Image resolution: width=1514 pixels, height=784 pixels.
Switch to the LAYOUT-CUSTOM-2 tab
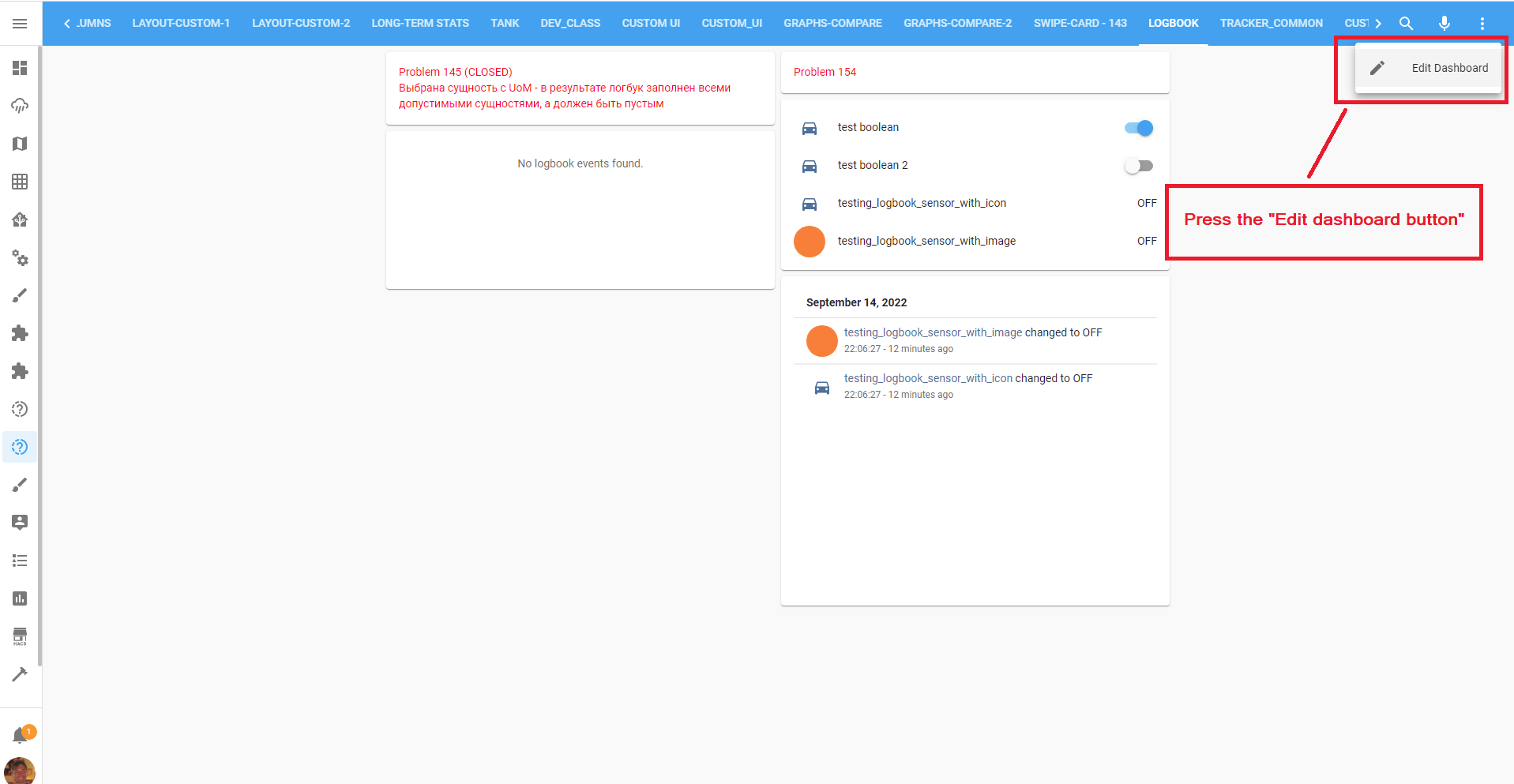301,23
